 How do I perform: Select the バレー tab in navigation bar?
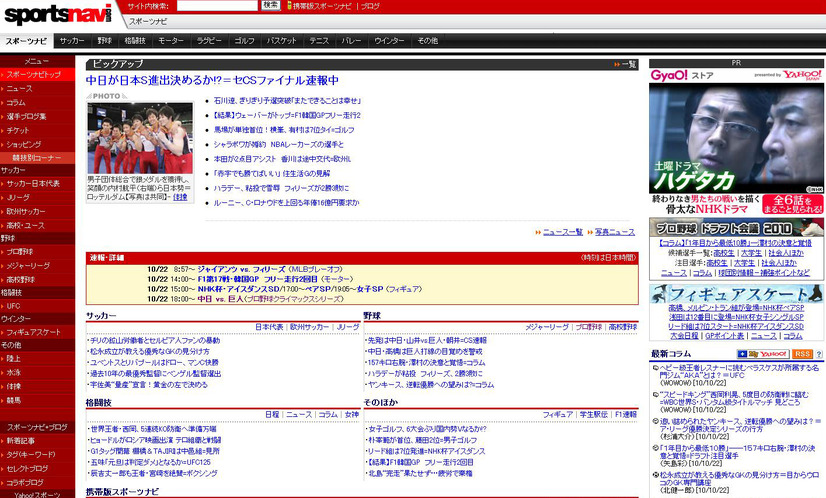pos(351,41)
